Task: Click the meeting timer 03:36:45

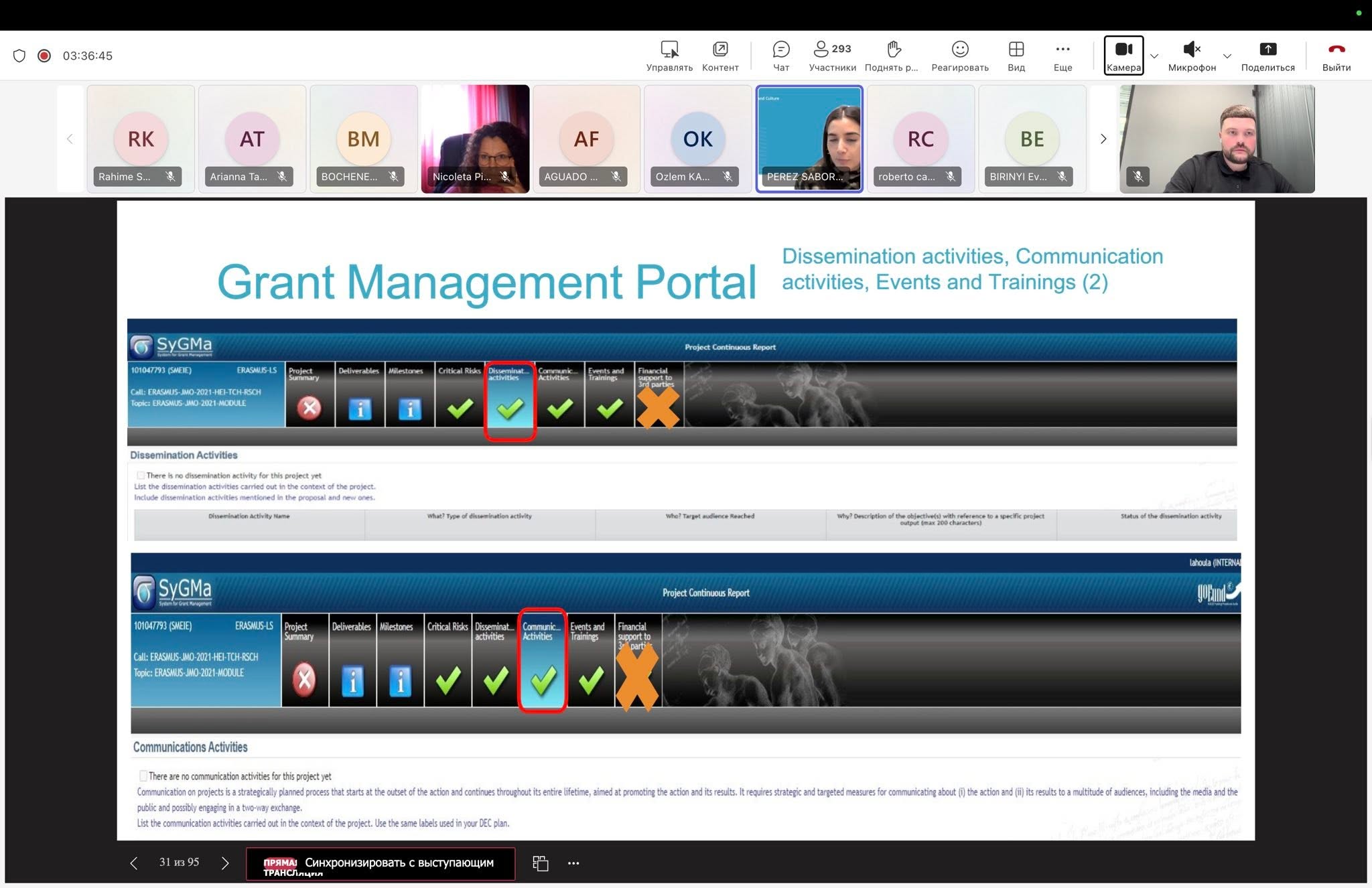Action: (x=88, y=56)
